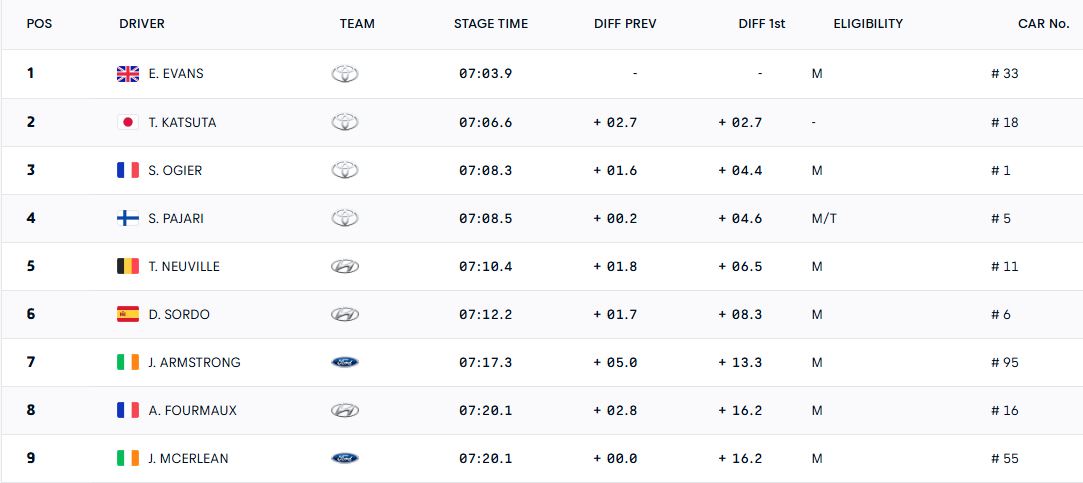Click the DIFF PREV column header
The width and height of the screenshot is (1083, 483).
[x=625, y=24]
